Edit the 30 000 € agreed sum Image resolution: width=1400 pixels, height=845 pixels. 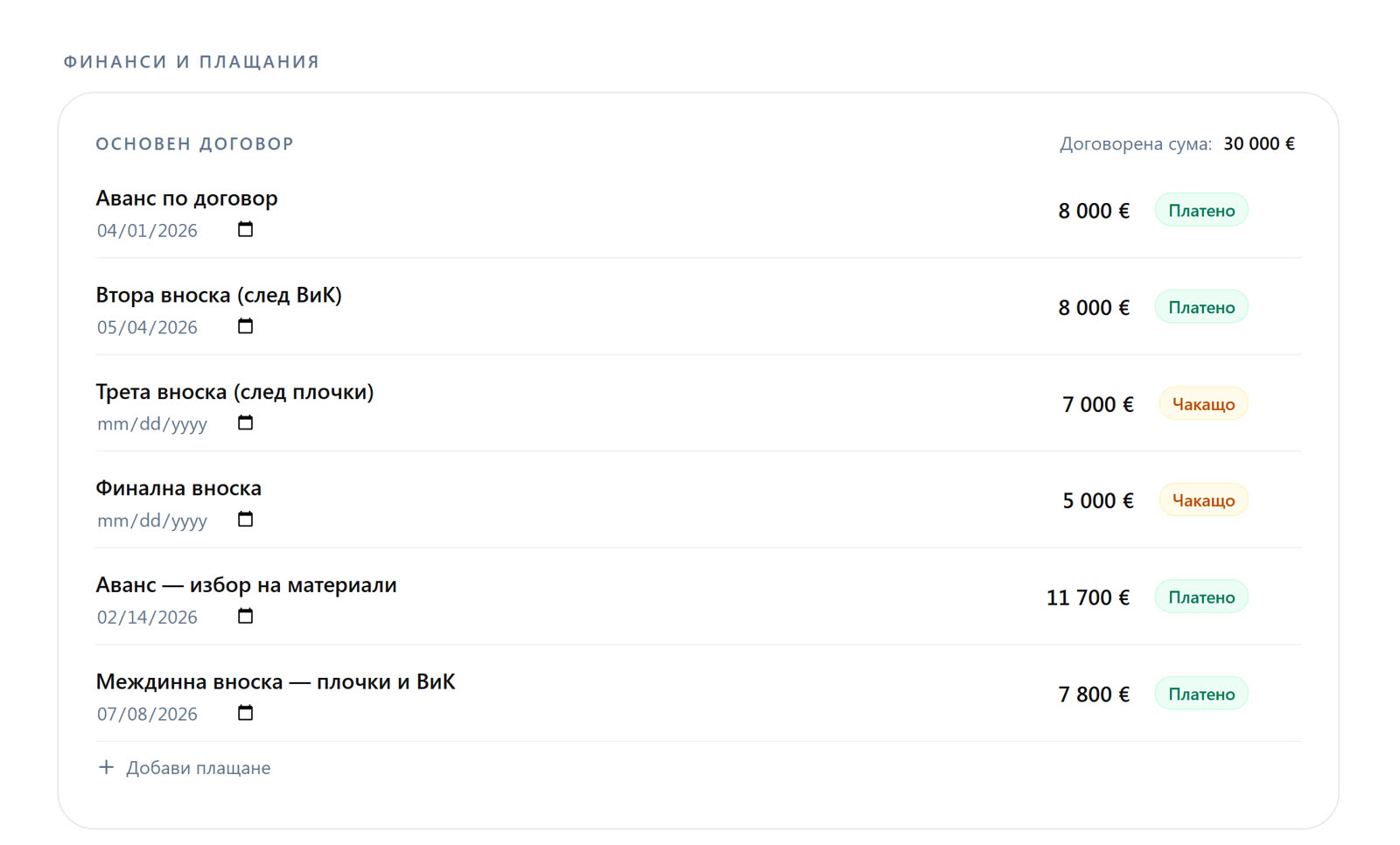(x=1259, y=143)
